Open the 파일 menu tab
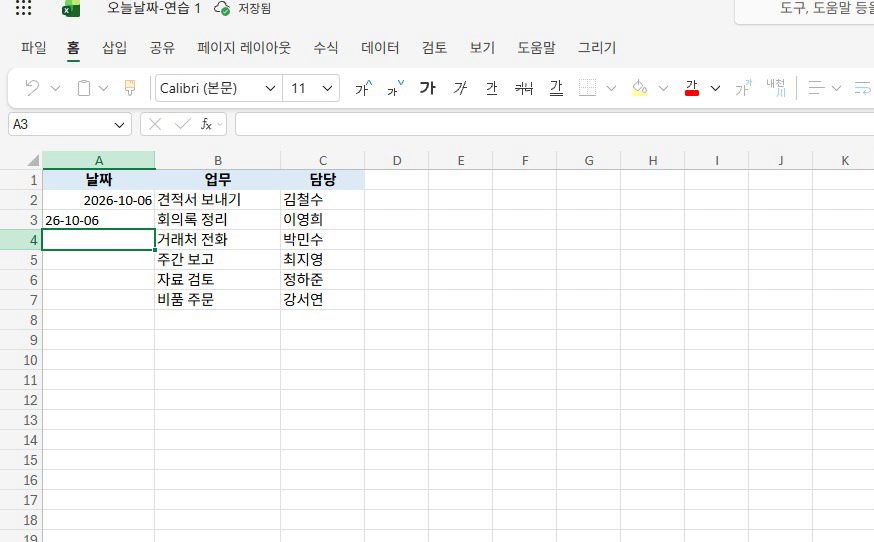The height and width of the screenshot is (542, 874). [x=33, y=47]
